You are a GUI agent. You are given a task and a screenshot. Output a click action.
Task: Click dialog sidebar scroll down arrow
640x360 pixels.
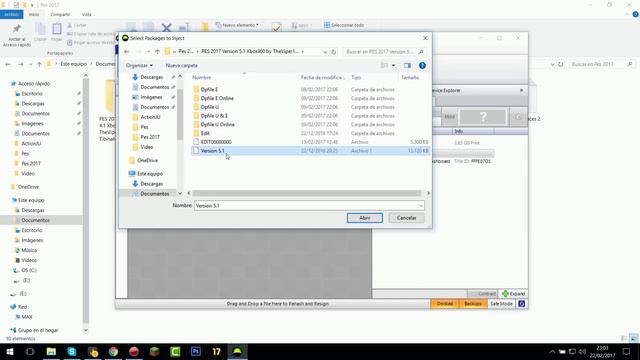coord(180,193)
